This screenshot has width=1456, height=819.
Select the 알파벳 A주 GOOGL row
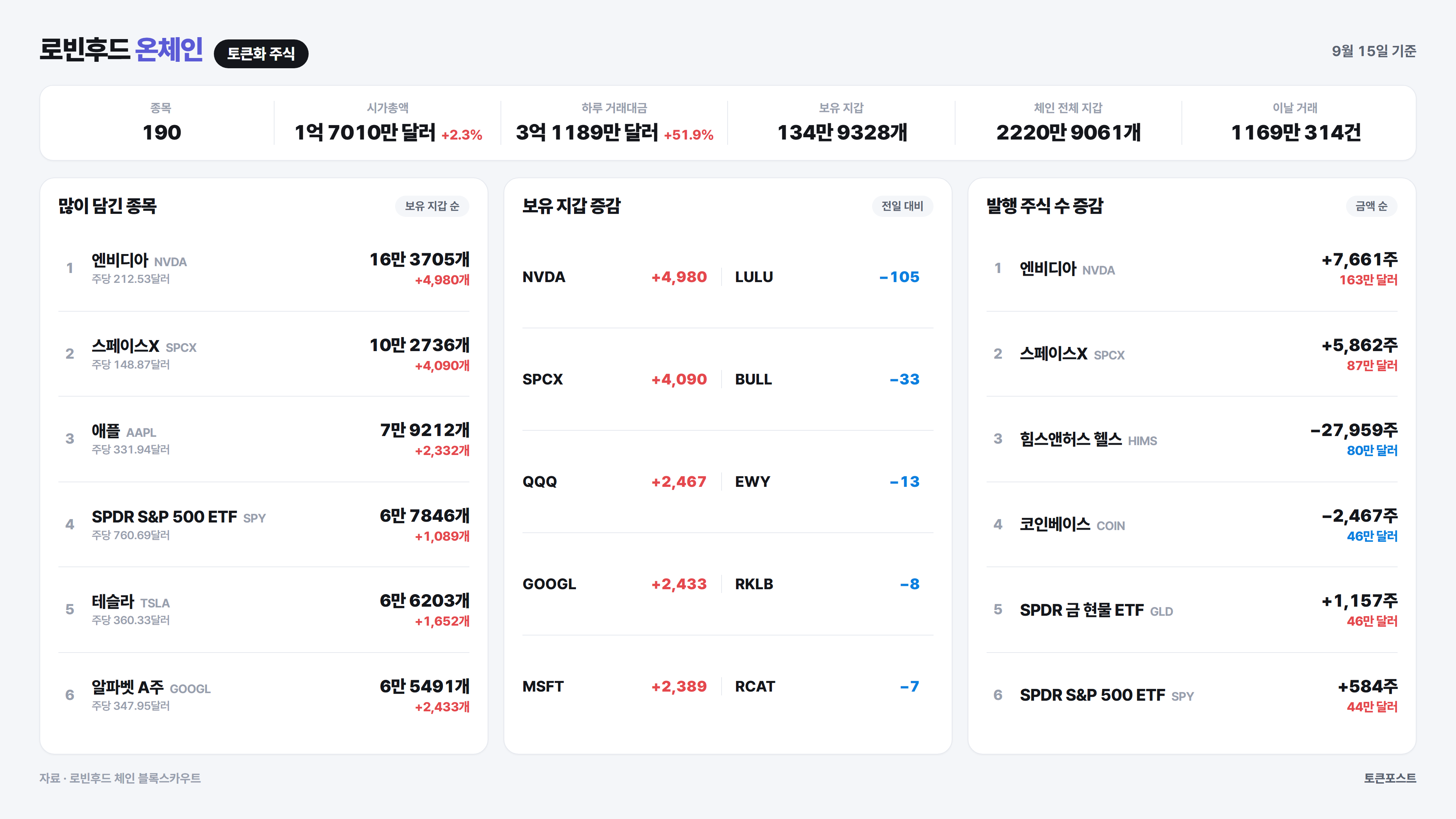pos(264,695)
